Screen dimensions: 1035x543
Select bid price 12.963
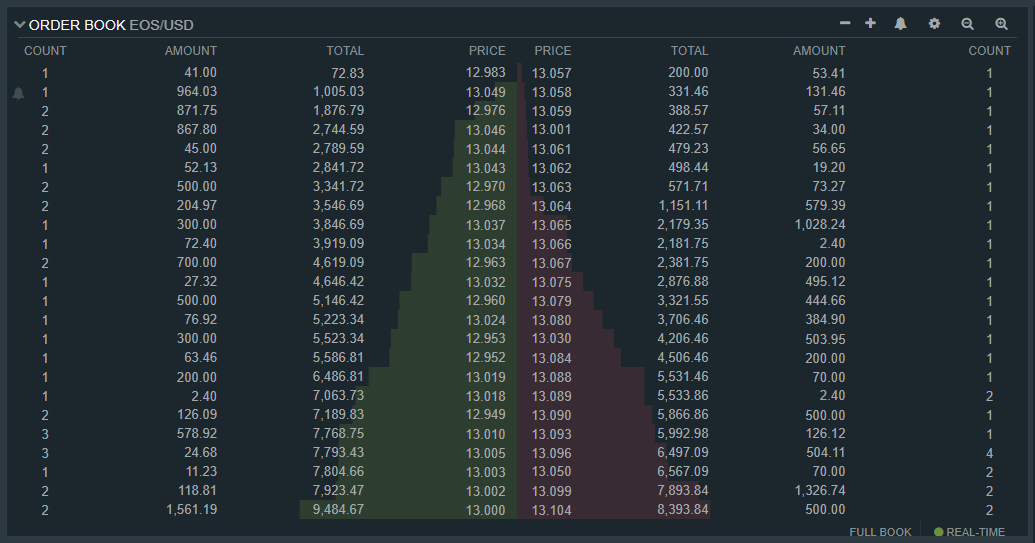486,263
